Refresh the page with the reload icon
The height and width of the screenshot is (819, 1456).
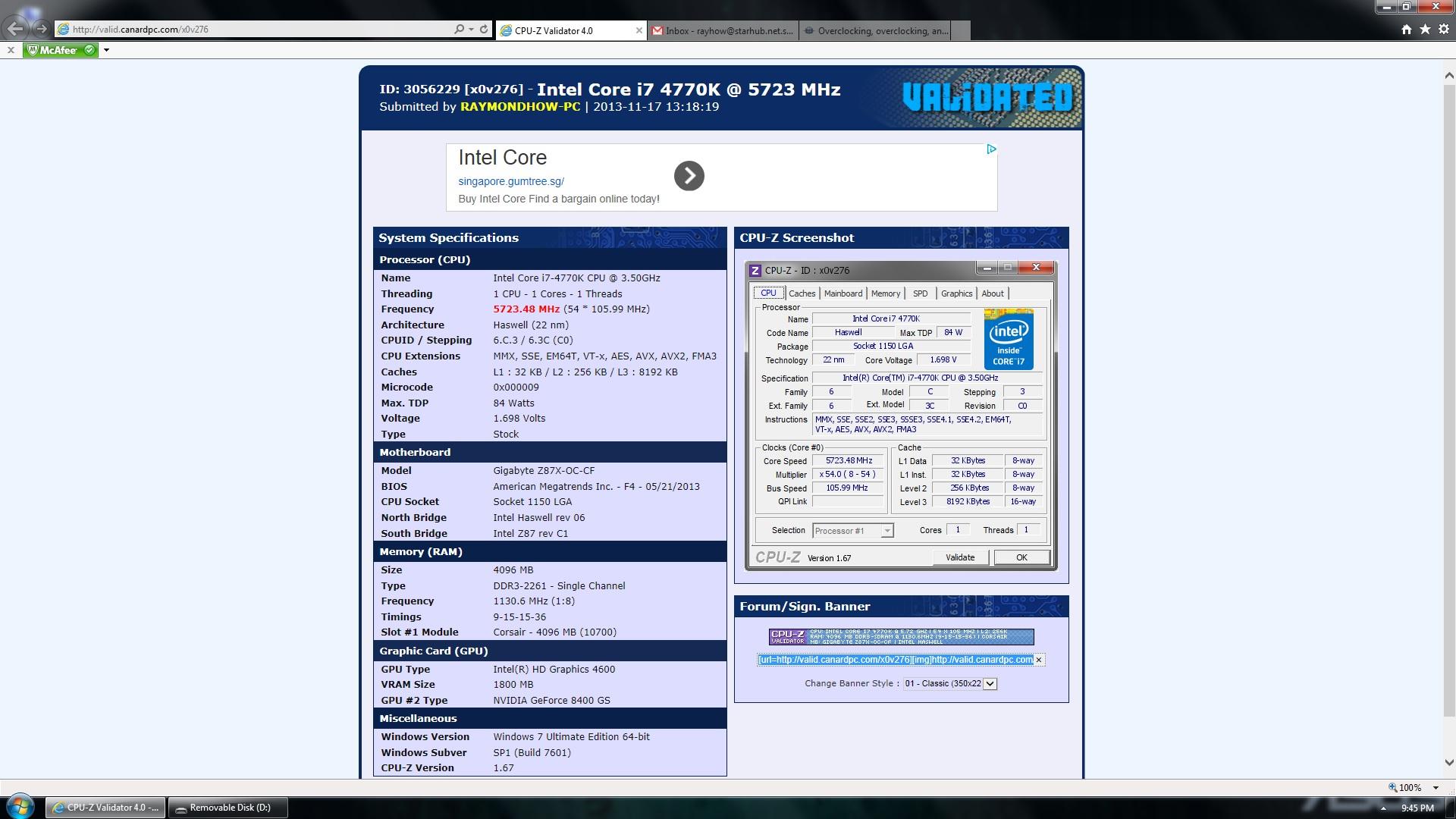[484, 30]
